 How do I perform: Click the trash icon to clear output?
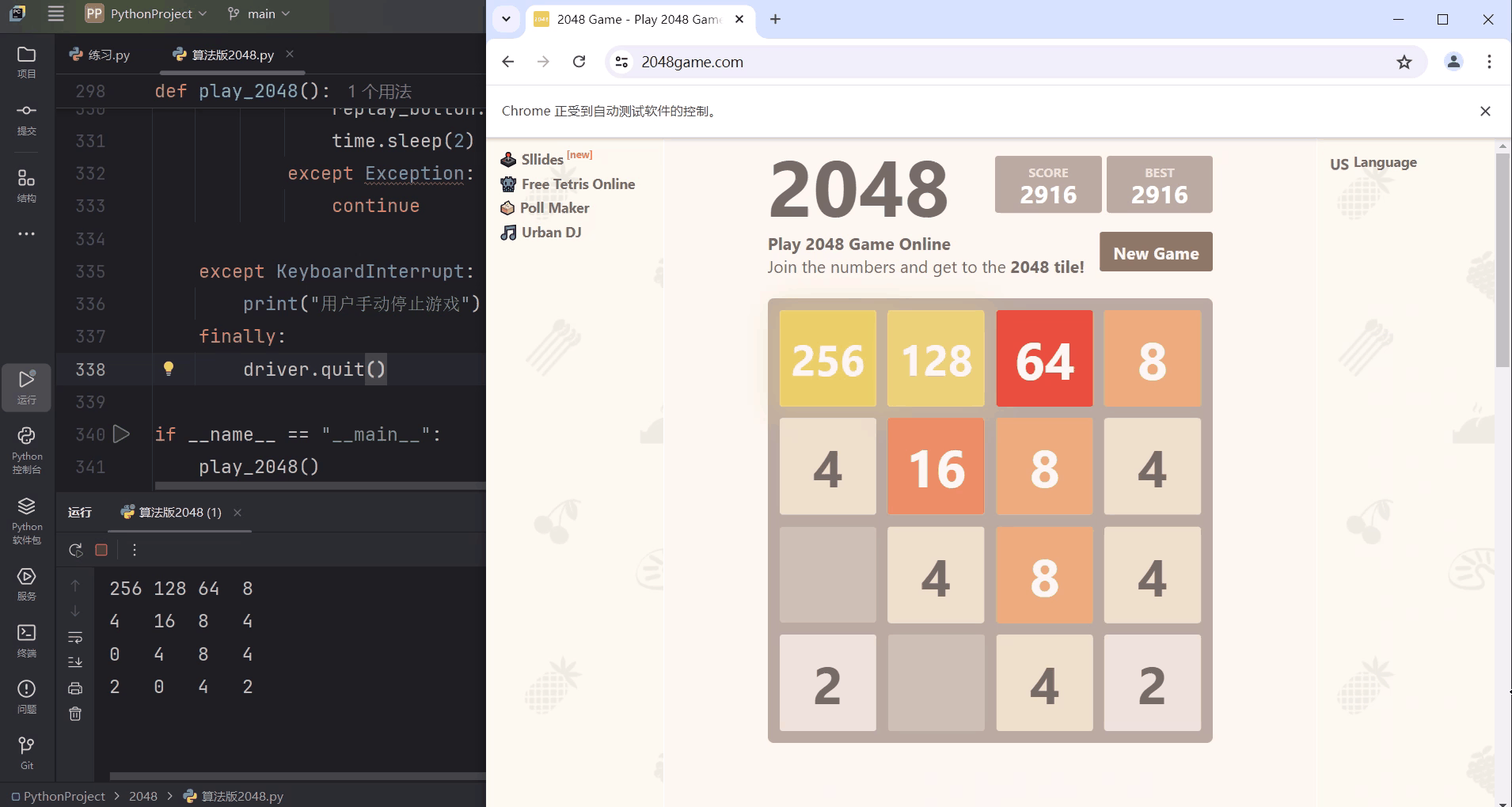pyautogui.click(x=75, y=714)
